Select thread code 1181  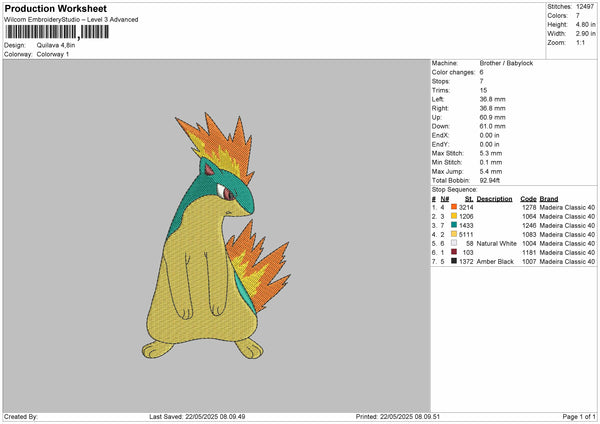[x=529, y=253]
